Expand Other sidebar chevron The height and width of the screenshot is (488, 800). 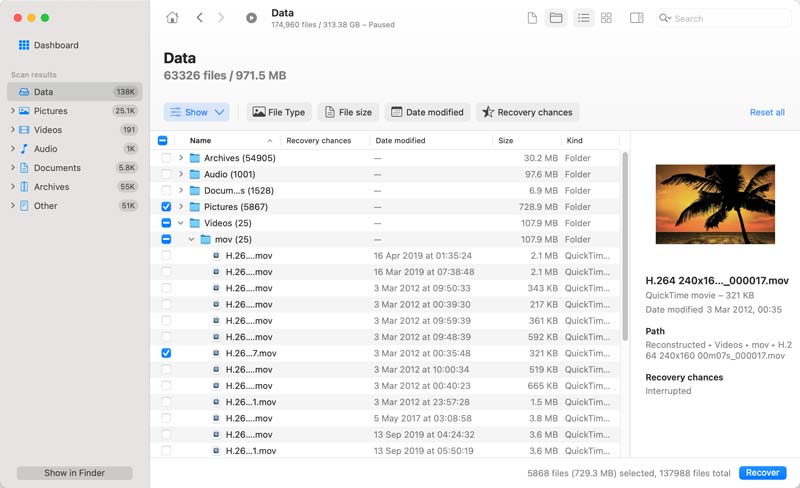tap(12, 206)
